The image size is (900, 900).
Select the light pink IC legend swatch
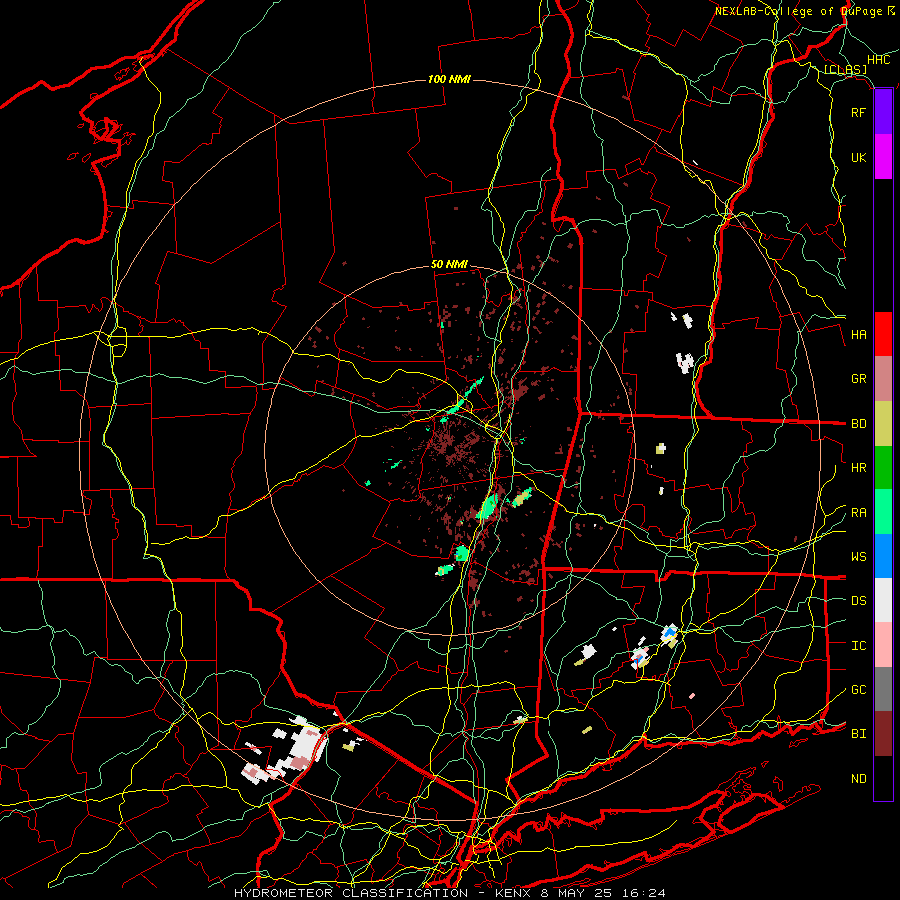coord(883,645)
